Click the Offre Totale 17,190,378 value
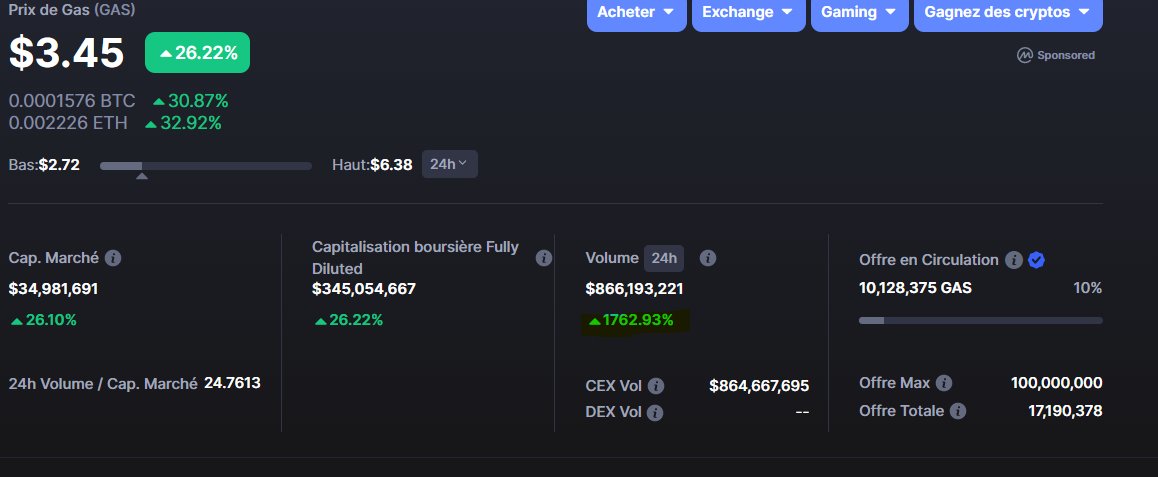1158x477 pixels. point(1065,411)
